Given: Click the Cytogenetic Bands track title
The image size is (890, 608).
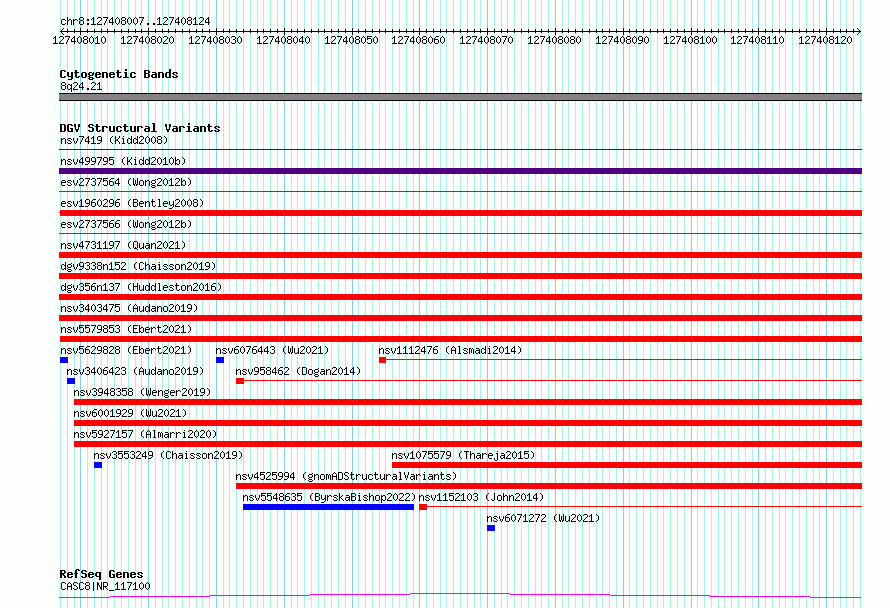Looking at the screenshot, I should coord(119,74).
